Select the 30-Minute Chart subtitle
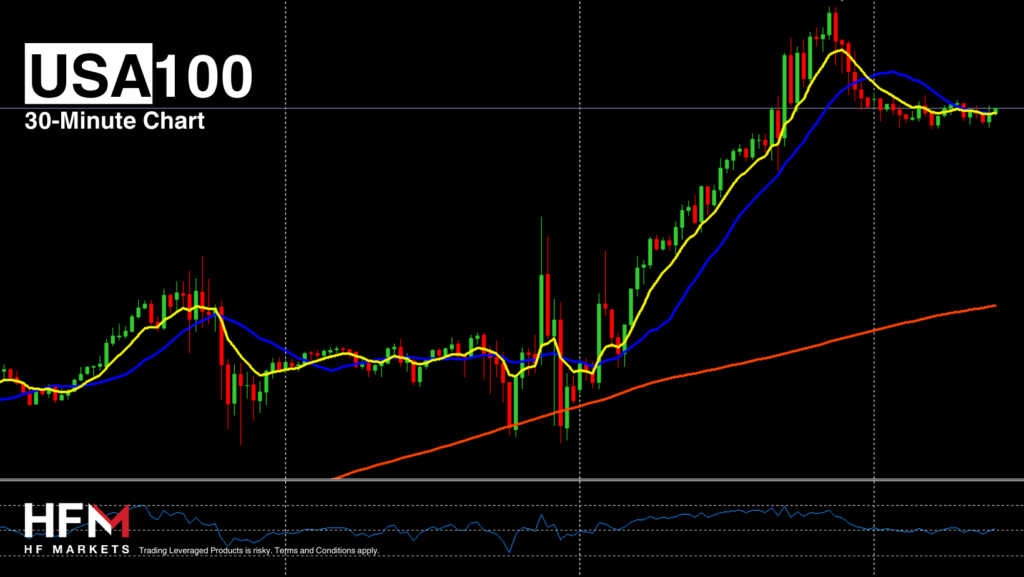The height and width of the screenshot is (577, 1024). pos(115,121)
